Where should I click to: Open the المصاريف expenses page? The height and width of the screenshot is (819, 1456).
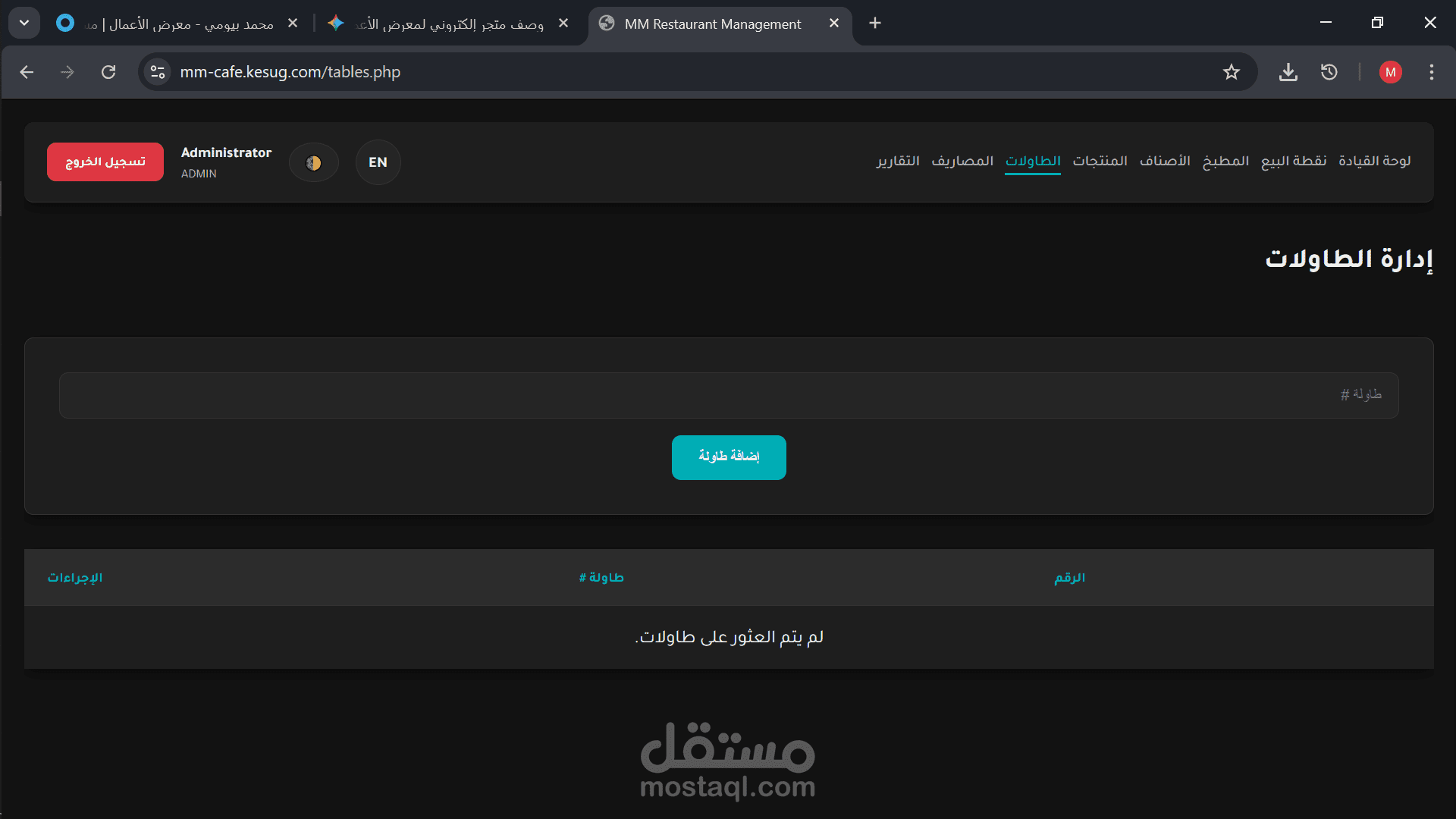pyautogui.click(x=962, y=161)
